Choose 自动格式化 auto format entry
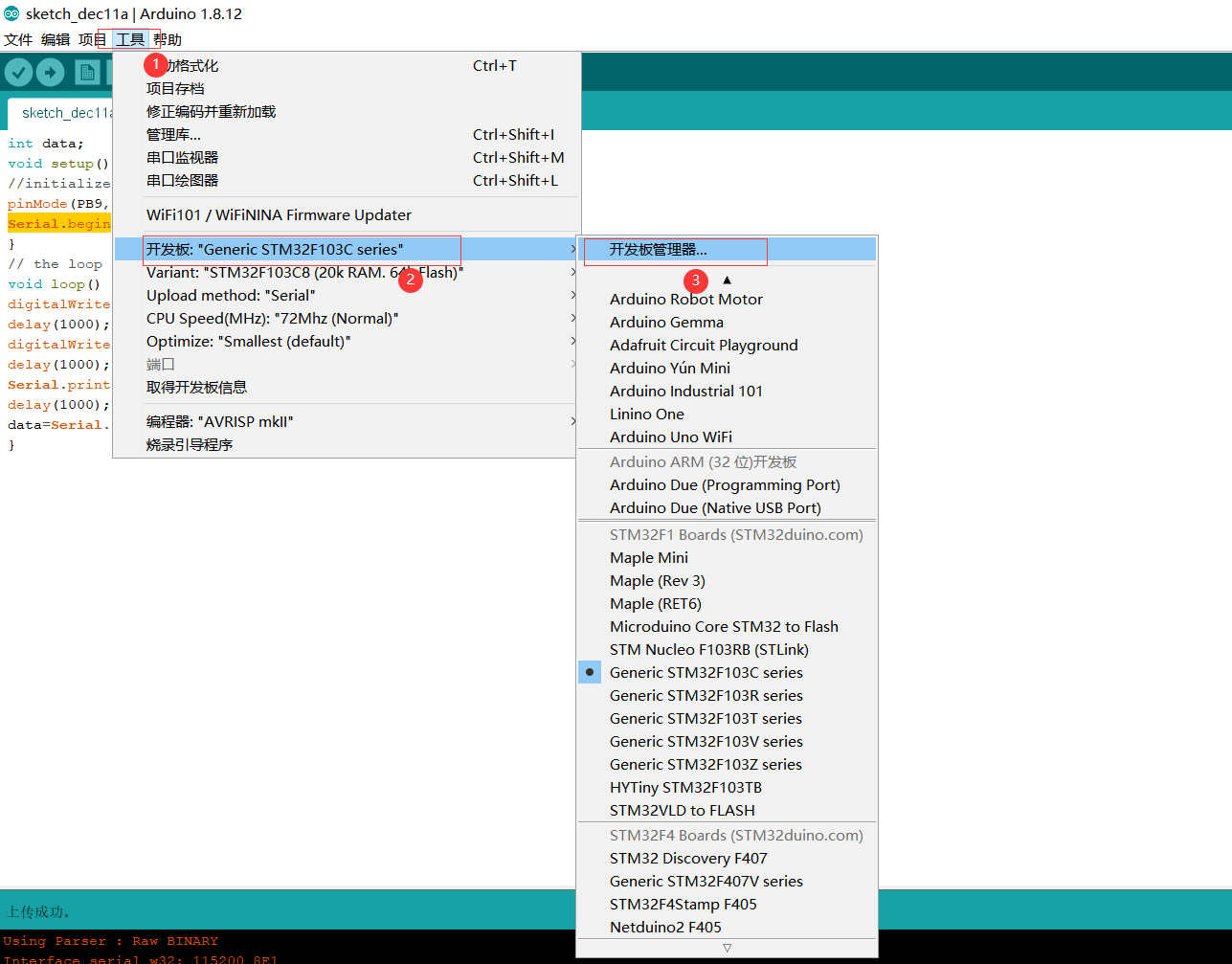 [347, 65]
